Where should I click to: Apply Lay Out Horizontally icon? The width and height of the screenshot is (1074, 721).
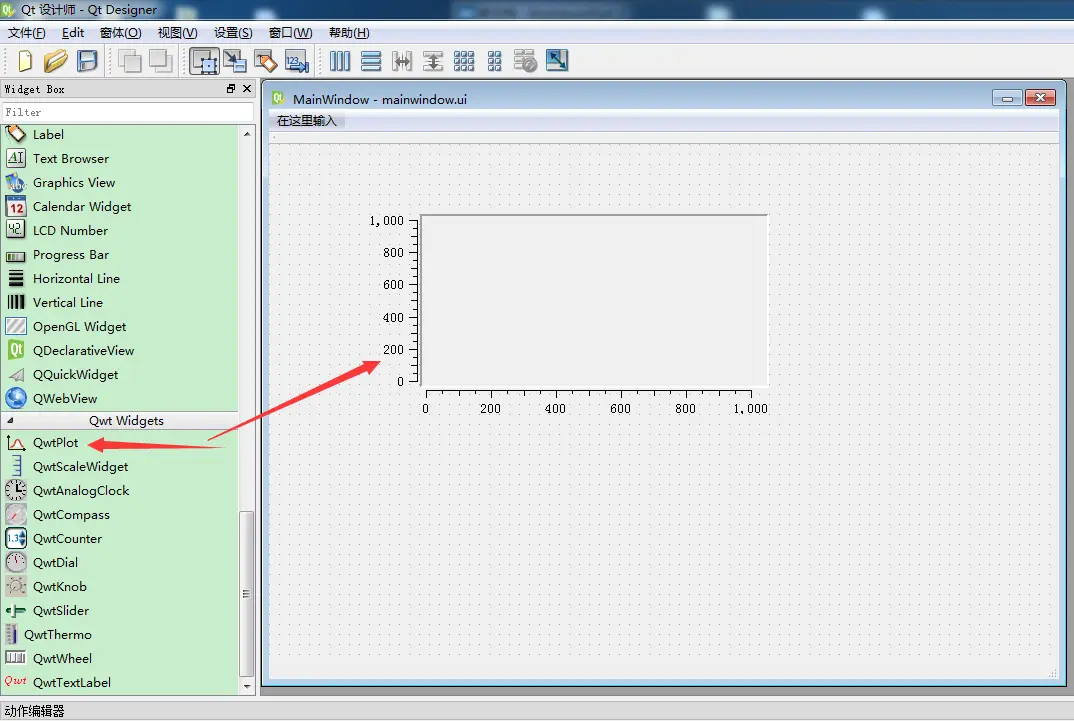(x=340, y=61)
